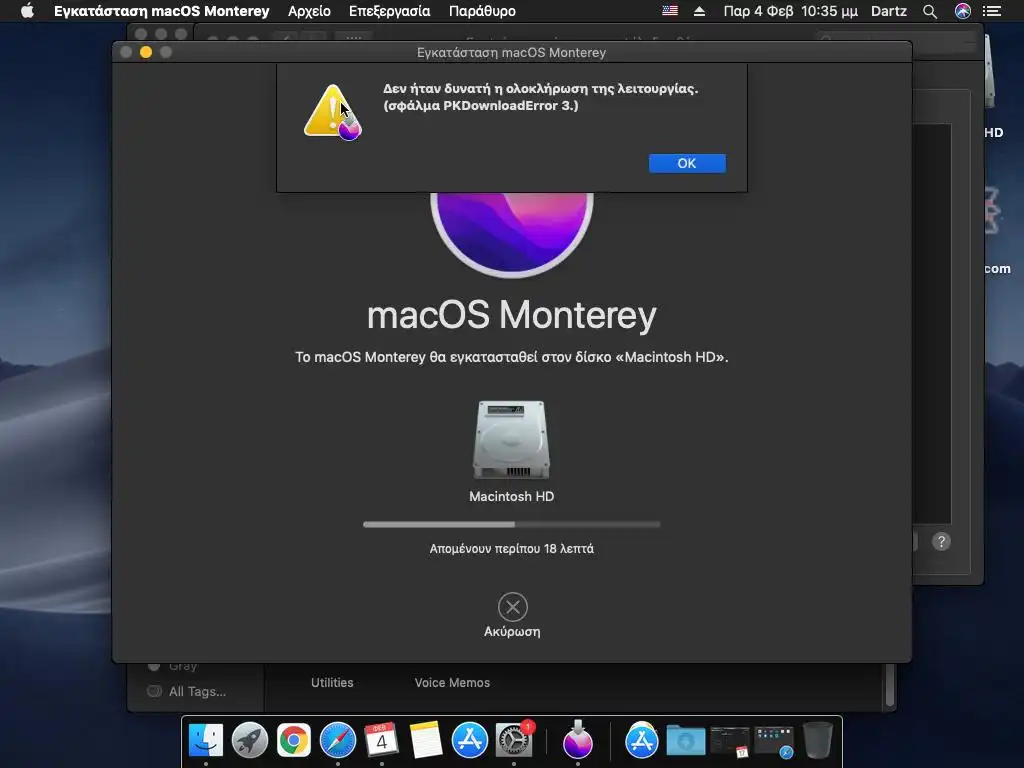
Task: Open Spotlight search magnifier
Action: [x=930, y=11]
